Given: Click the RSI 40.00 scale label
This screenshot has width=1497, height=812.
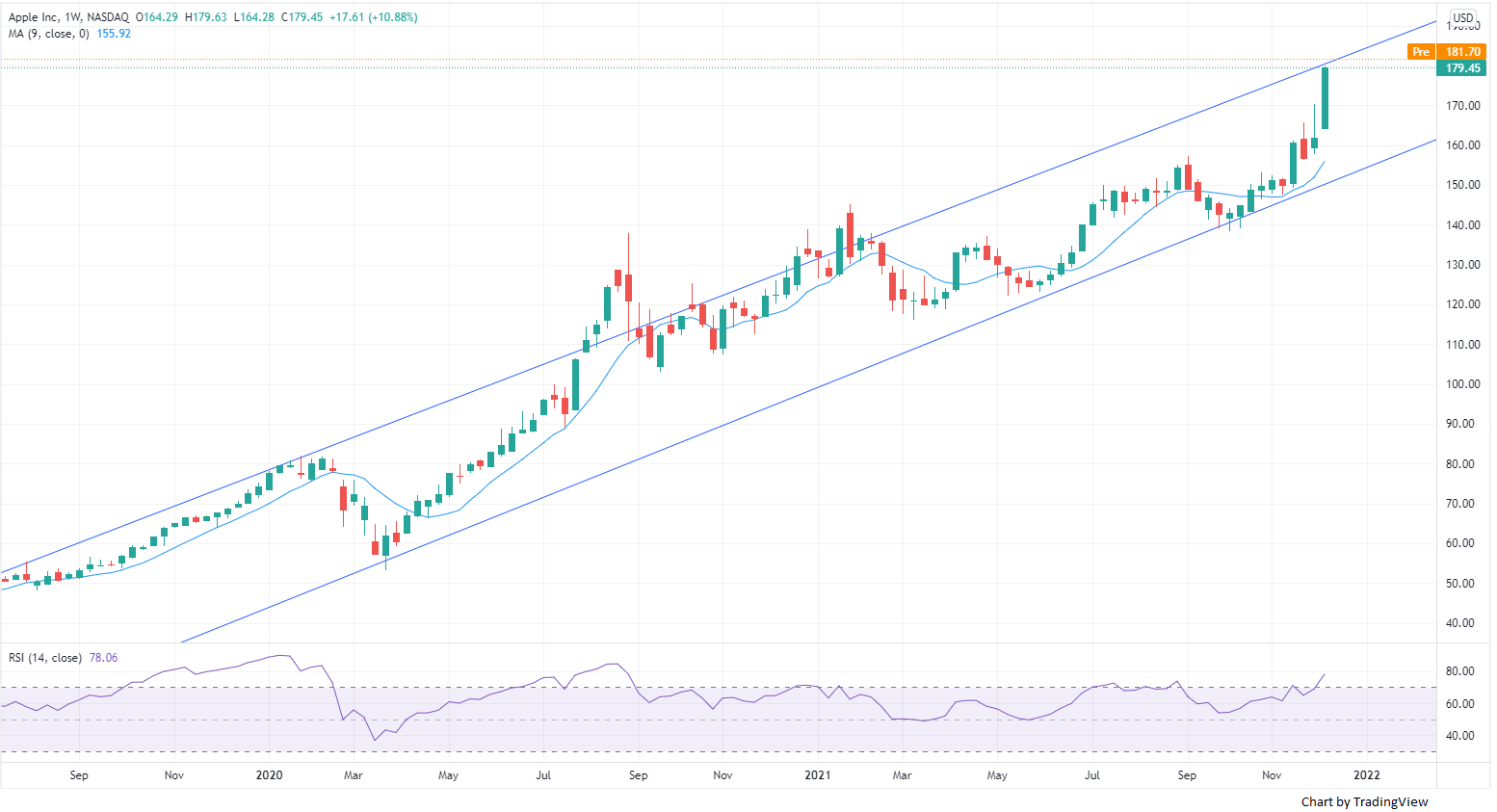Looking at the screenshot, I should [1459, 736].
